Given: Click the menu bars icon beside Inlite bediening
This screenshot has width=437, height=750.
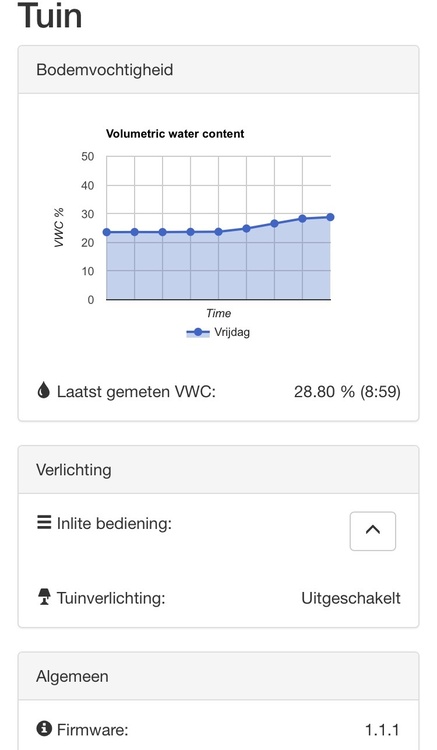Looking at the screenshot, I should (x=44, y=522).
